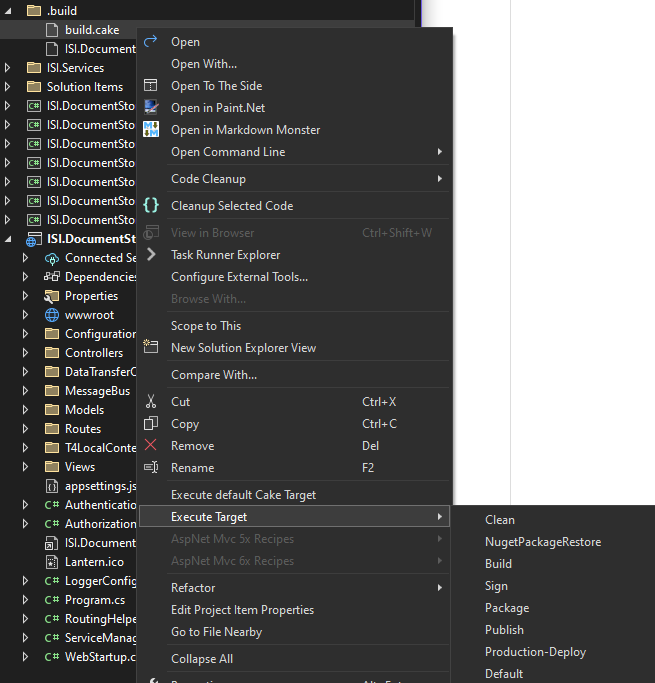Select Task Runner Explorer
655x683 pixels.
coord(225,255)
